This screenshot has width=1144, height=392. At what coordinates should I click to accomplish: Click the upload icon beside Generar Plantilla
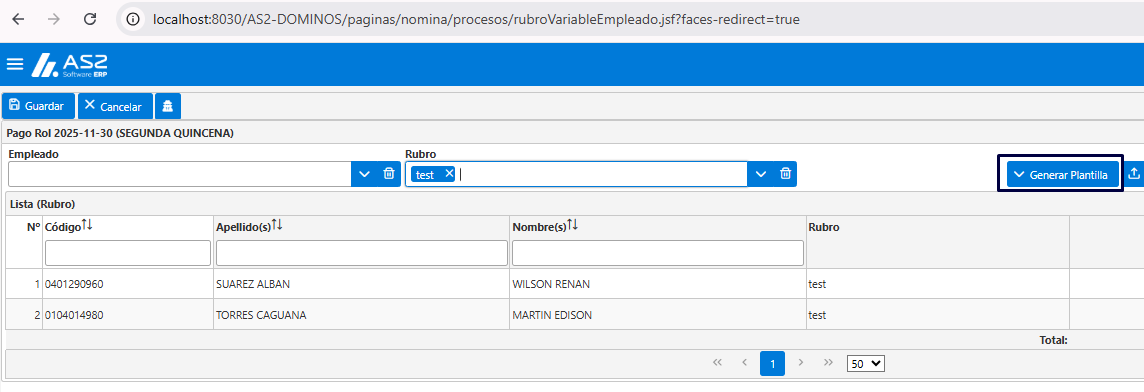pyautogui.click(x=1133, y=174)
